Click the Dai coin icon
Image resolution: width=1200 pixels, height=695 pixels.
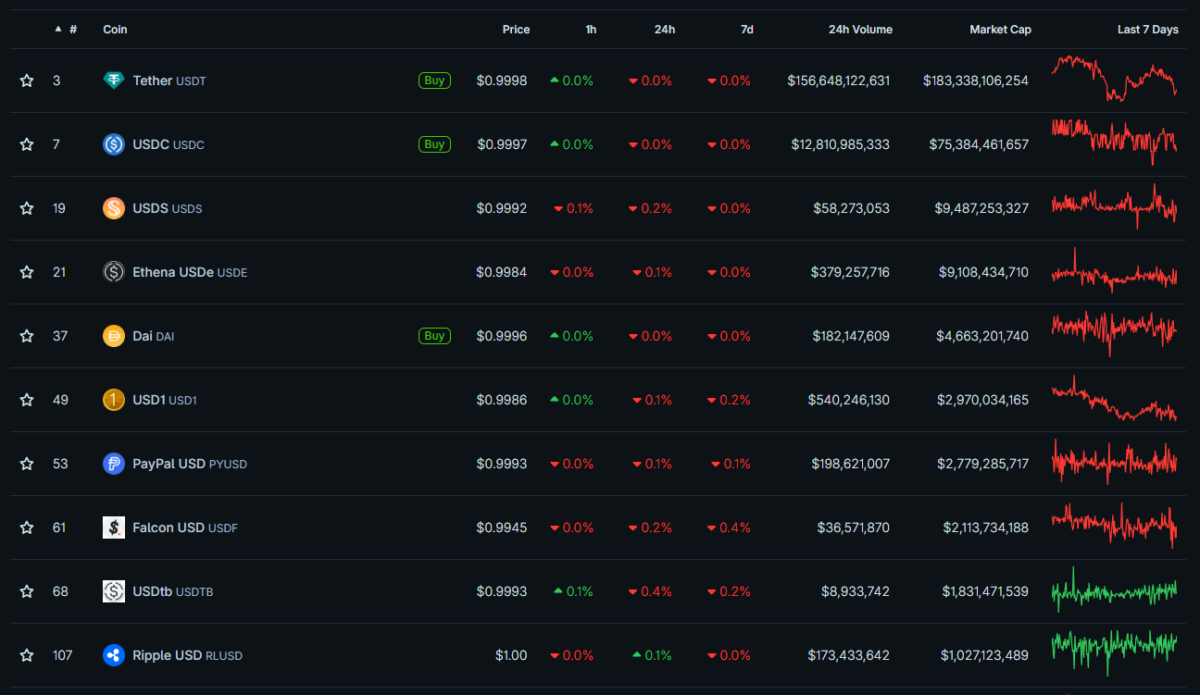pyautogui.click(x=113, y=335)
